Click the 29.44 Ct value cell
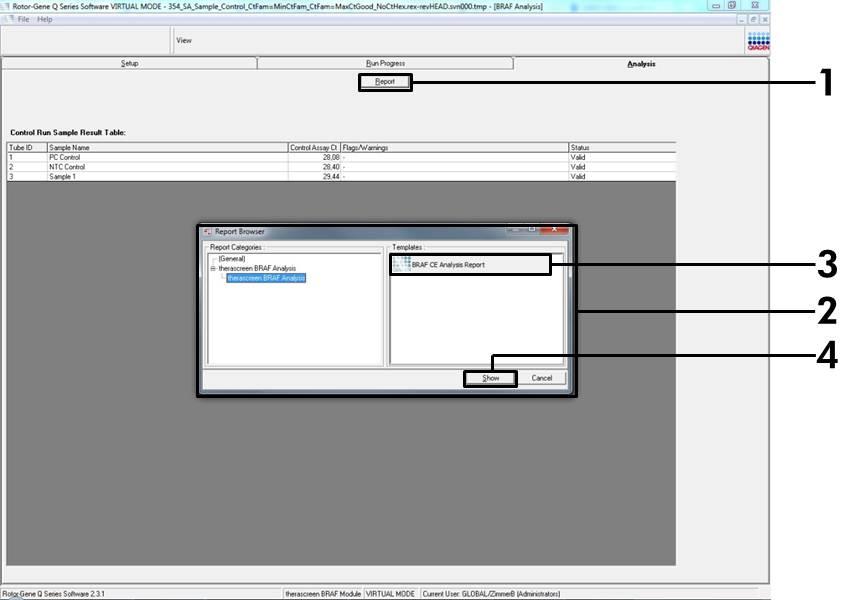This screenshot has height=600, width=862. (314, 177)
